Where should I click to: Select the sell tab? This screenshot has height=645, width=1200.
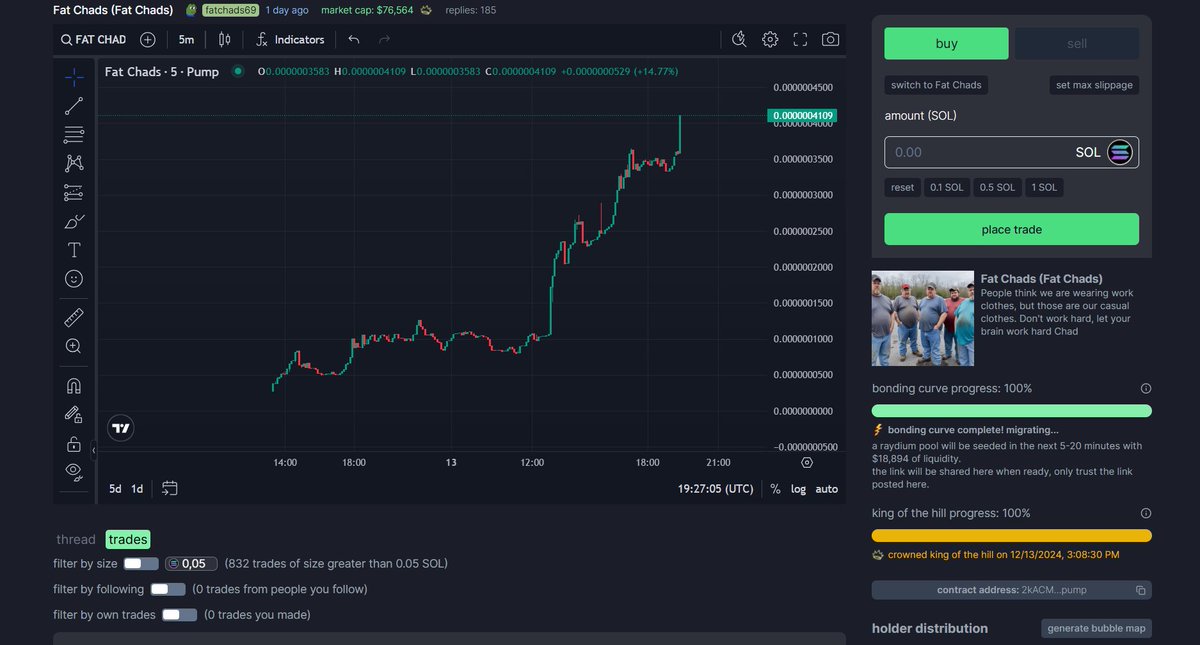(x=1077, y=43)
